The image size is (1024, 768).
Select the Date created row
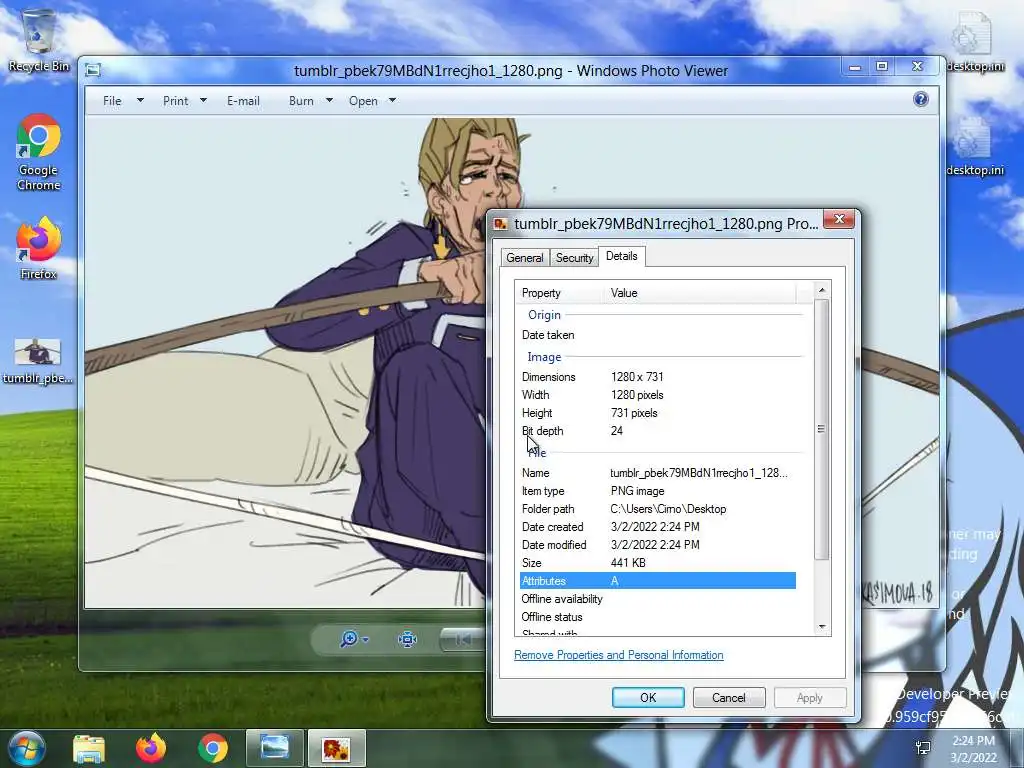658,527
